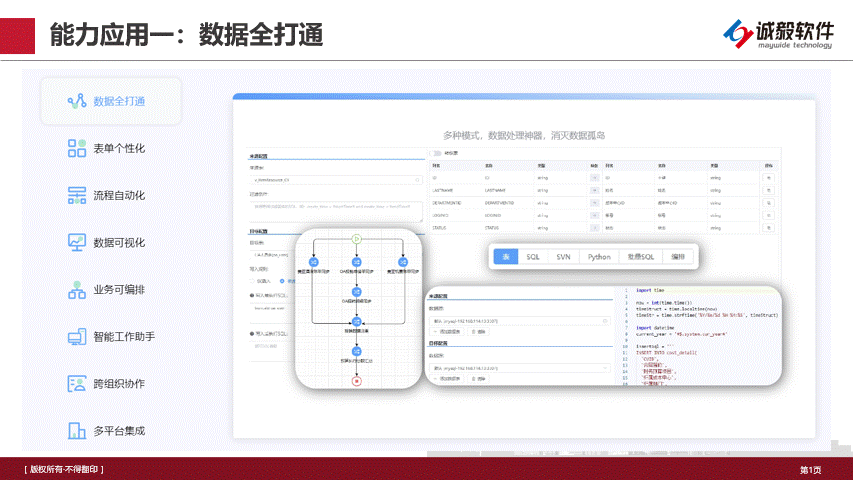Switch to the Python tab
This screenshot has width=853, height=480.
(598, 257)
